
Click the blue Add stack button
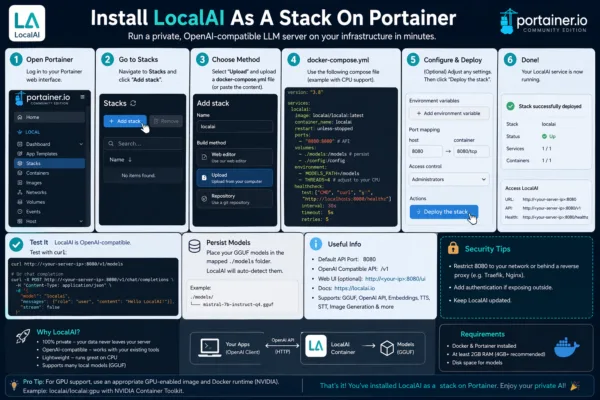click(125, 121)
